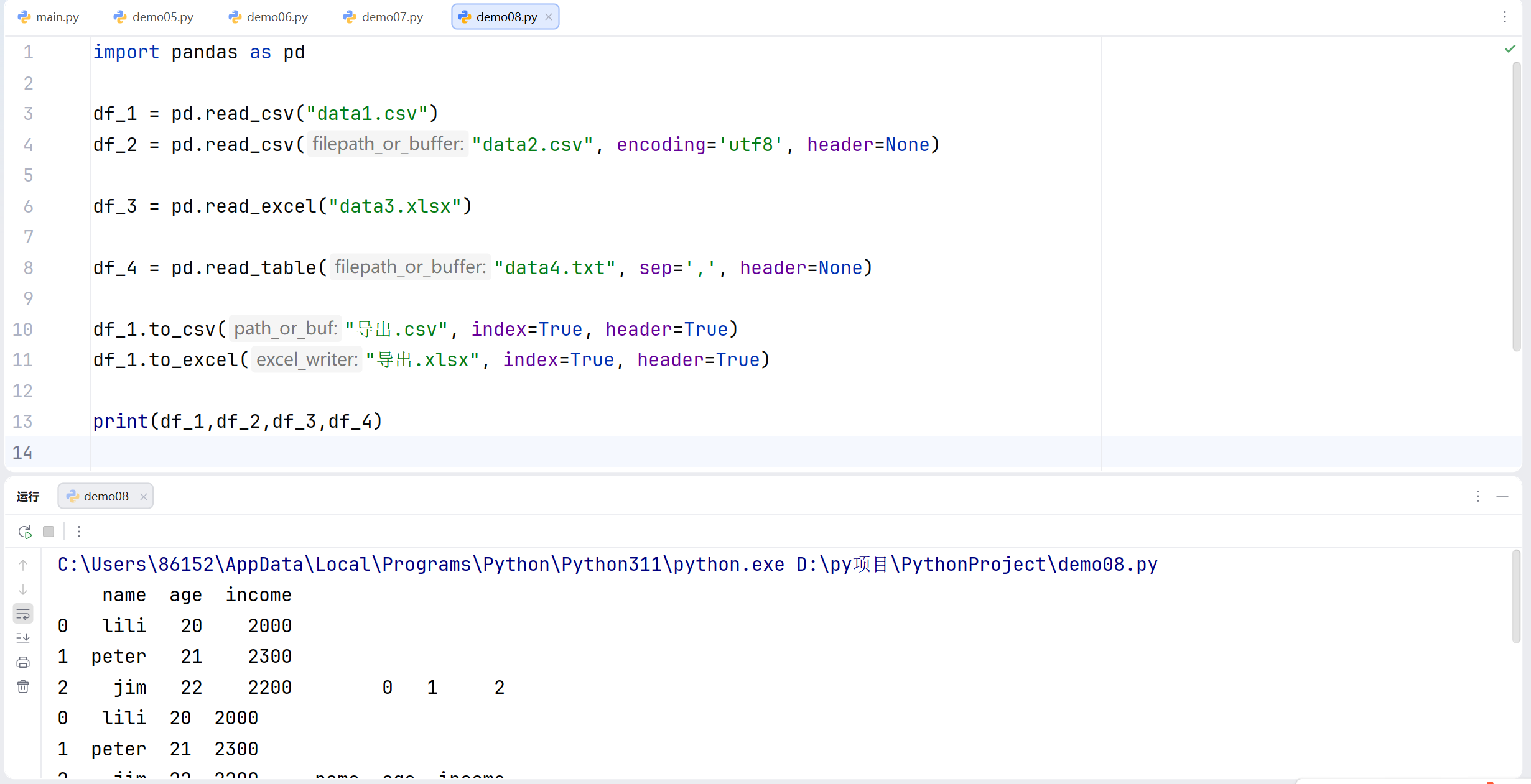The image size is (1531, 784).
Task: Click the python.exe path in console
Action: pyautogui.click(x=421, y=565)
